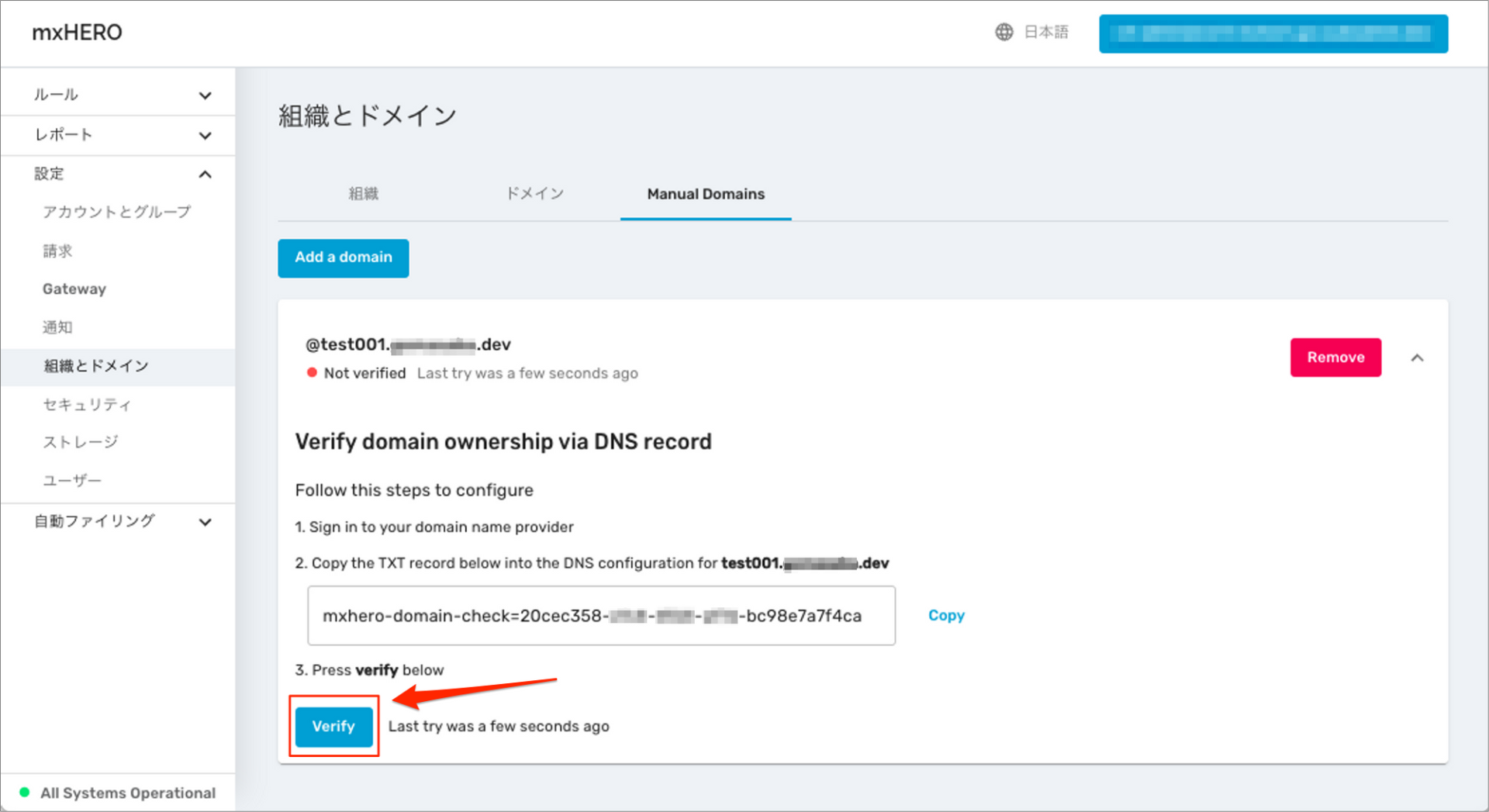Click the Add a domain button
This screenshot has height=812, width=1489.
pyautogui.click(x=343, y=257)
